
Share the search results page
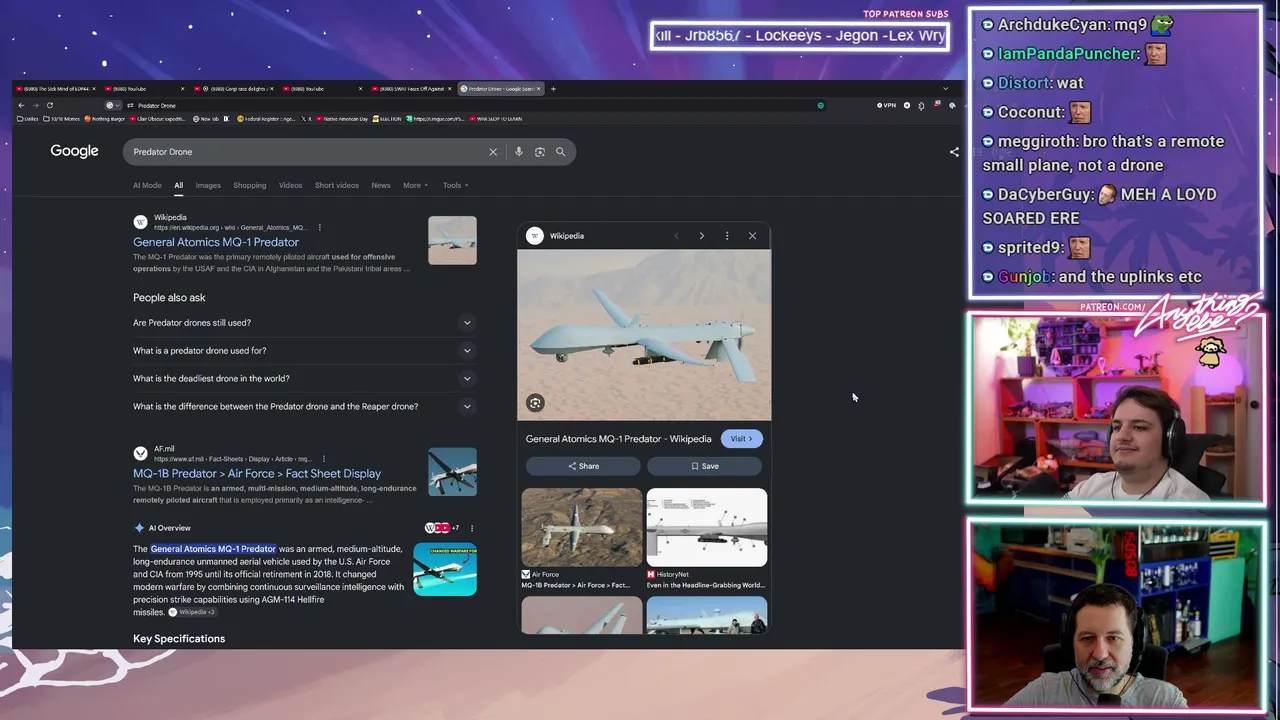954,152
